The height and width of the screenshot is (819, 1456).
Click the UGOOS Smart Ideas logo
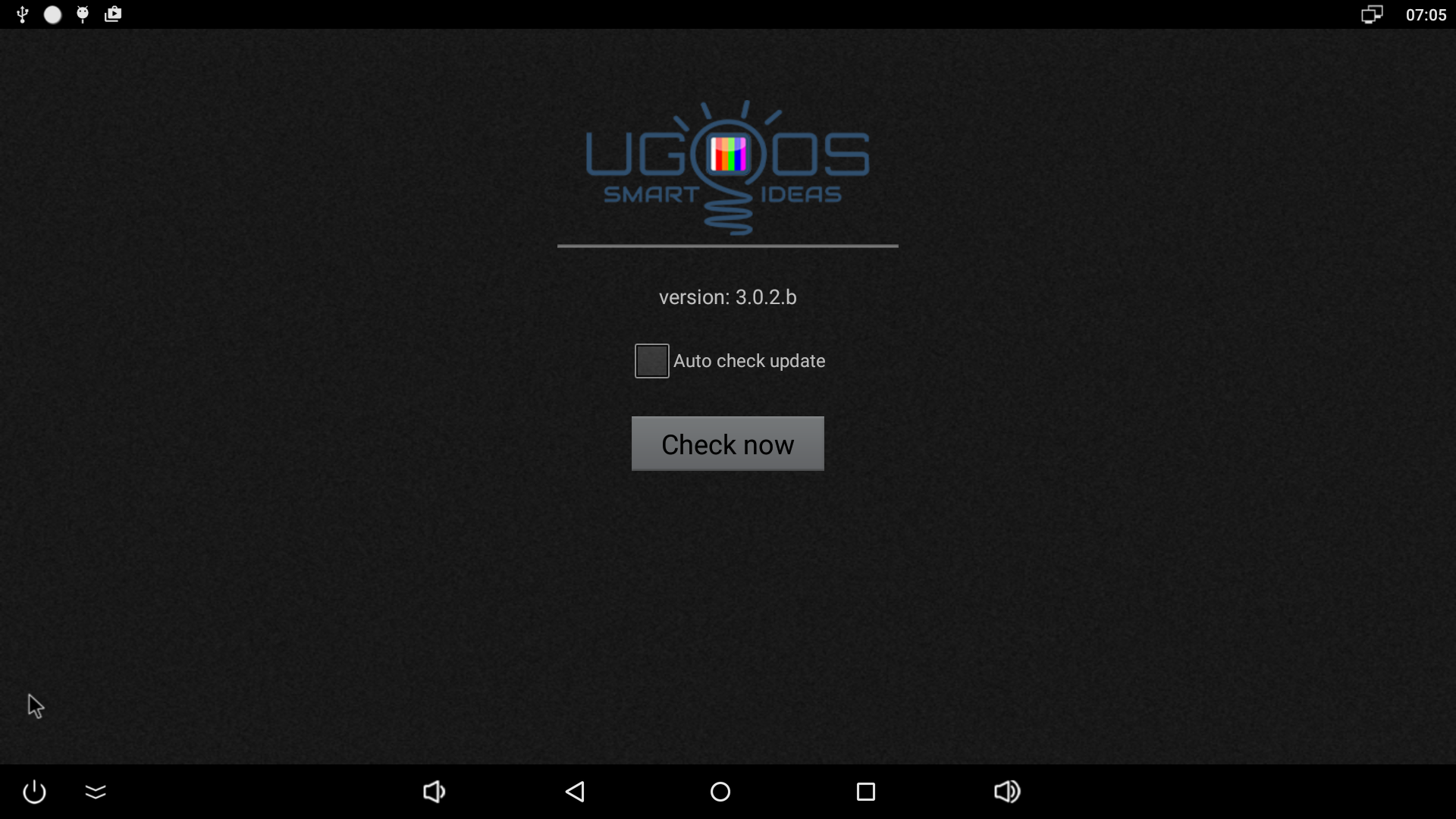(728, 163)
